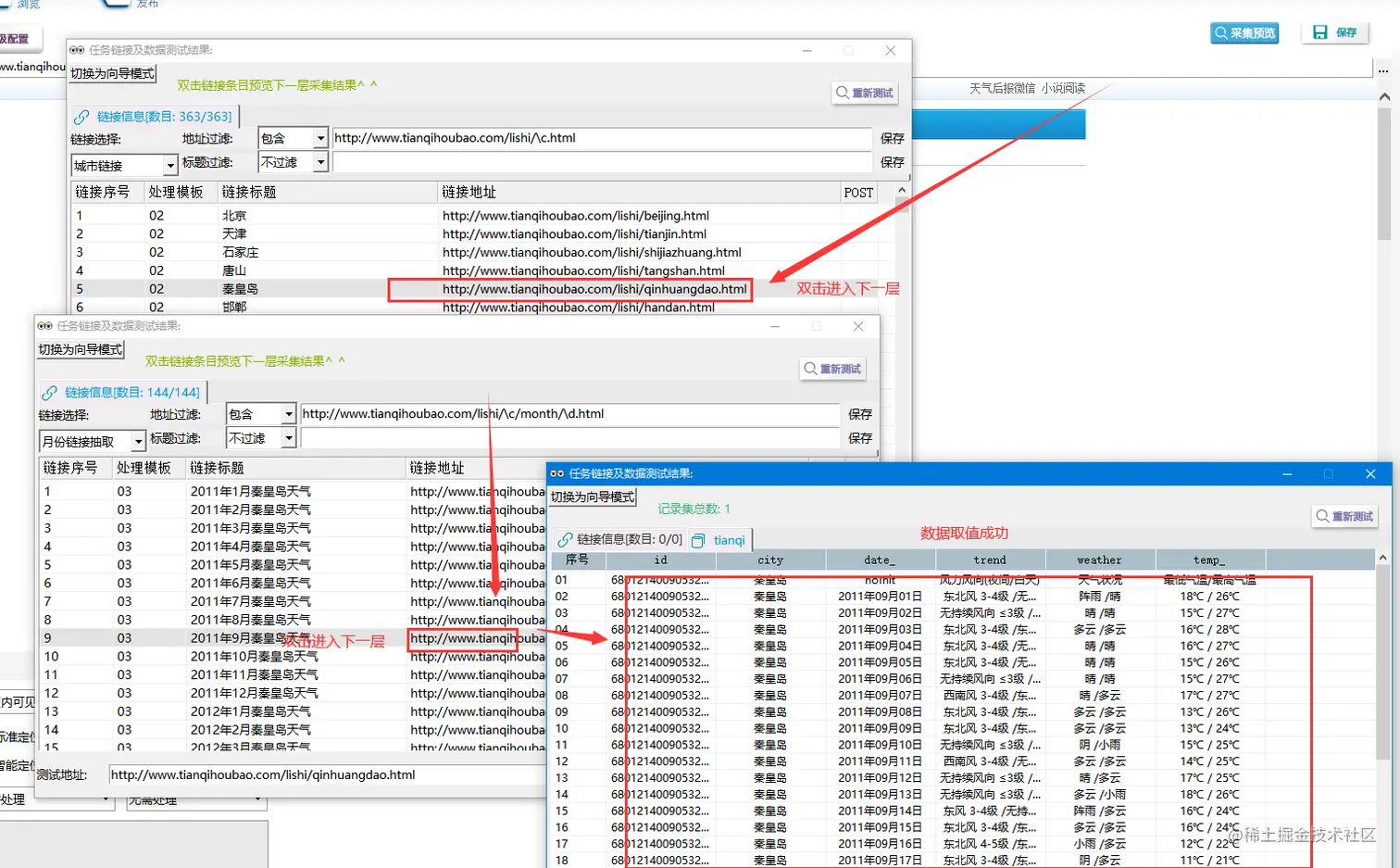1400x868 pixels.
Task: Close the top city-link test window
Action: (890, 50)
